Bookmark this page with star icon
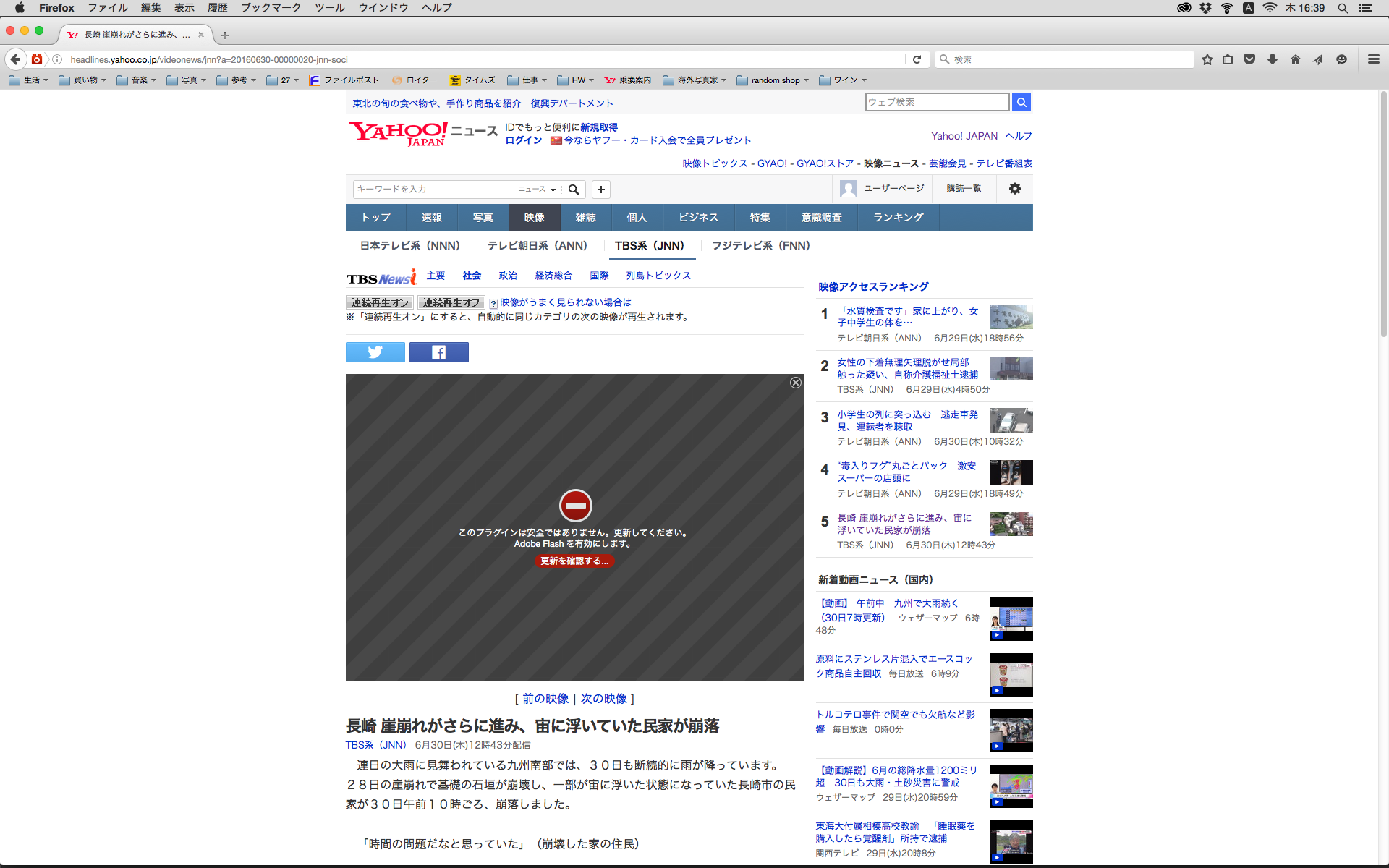This screenshot has height=868, width=1389. point(1207,59)
